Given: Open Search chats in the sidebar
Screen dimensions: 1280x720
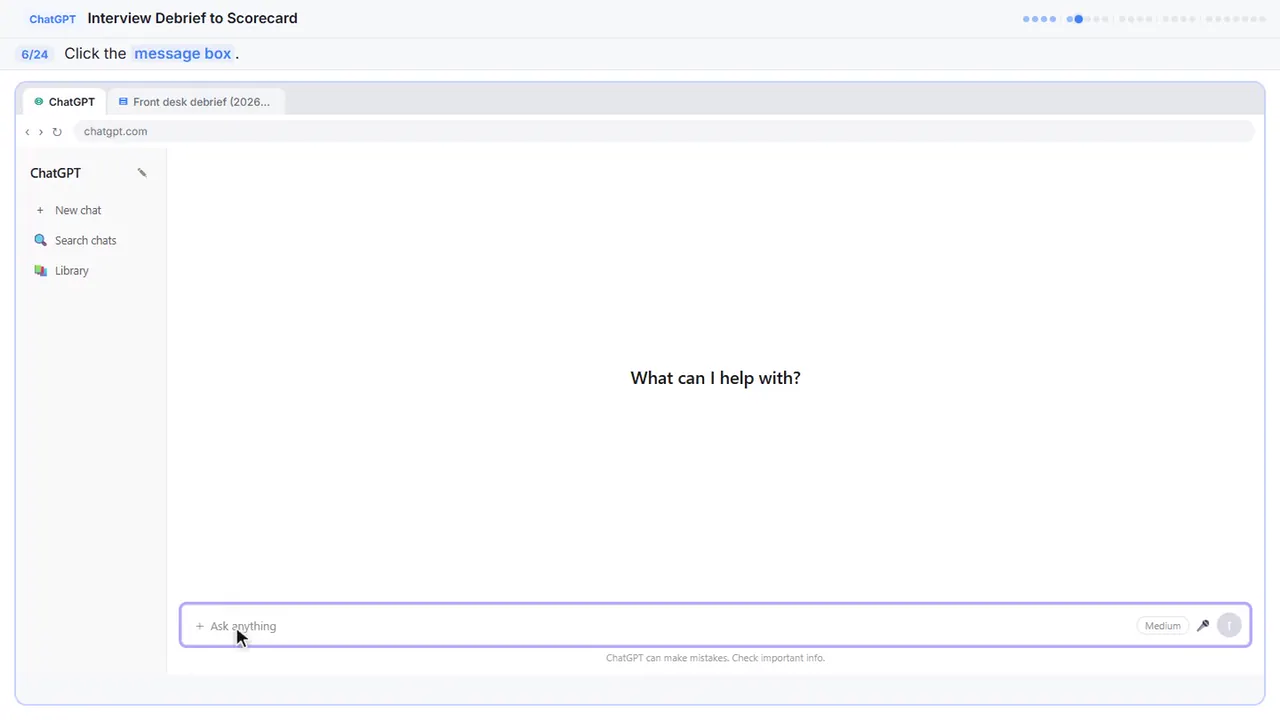Looking at the screenshot, I should 90,240.
